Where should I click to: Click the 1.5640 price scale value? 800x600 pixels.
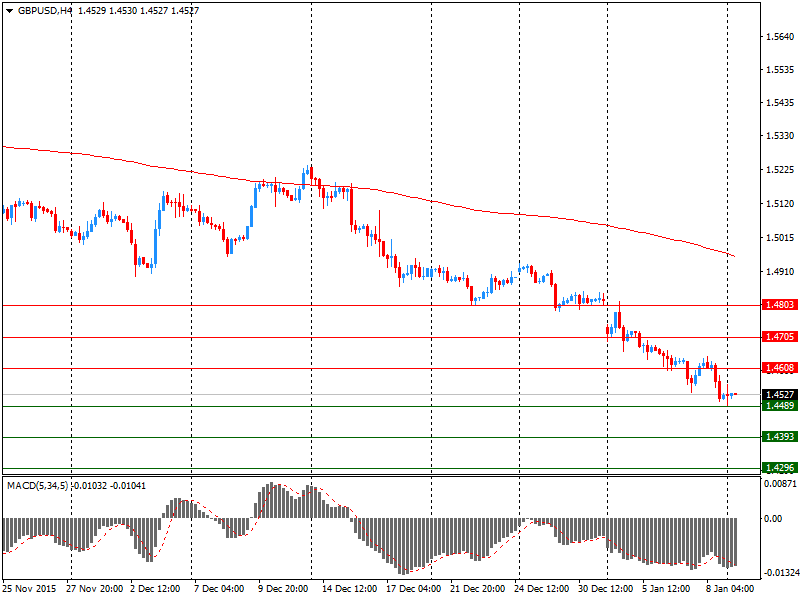point(780,36)
